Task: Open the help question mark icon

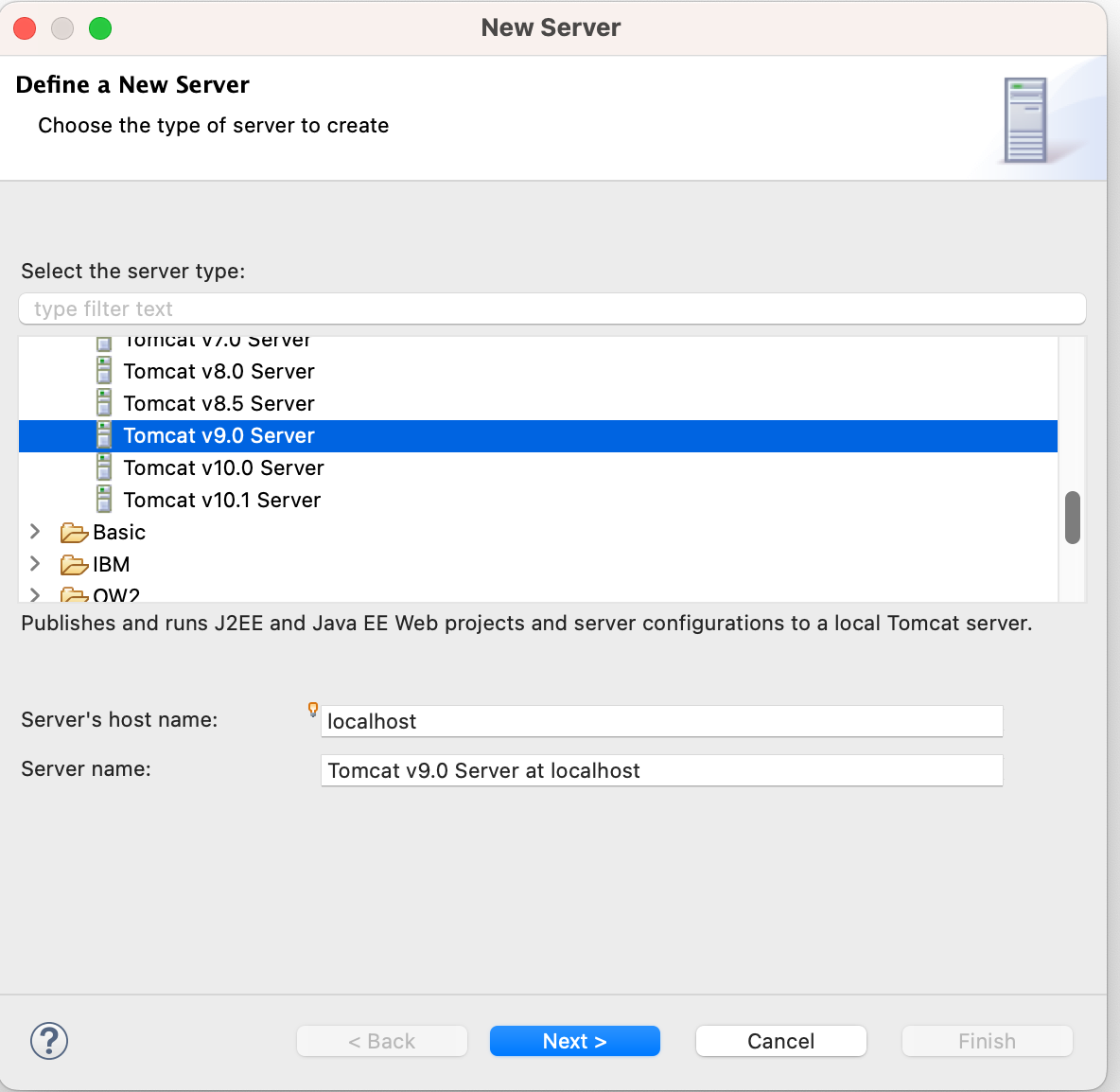Action: click(49, 1041)
